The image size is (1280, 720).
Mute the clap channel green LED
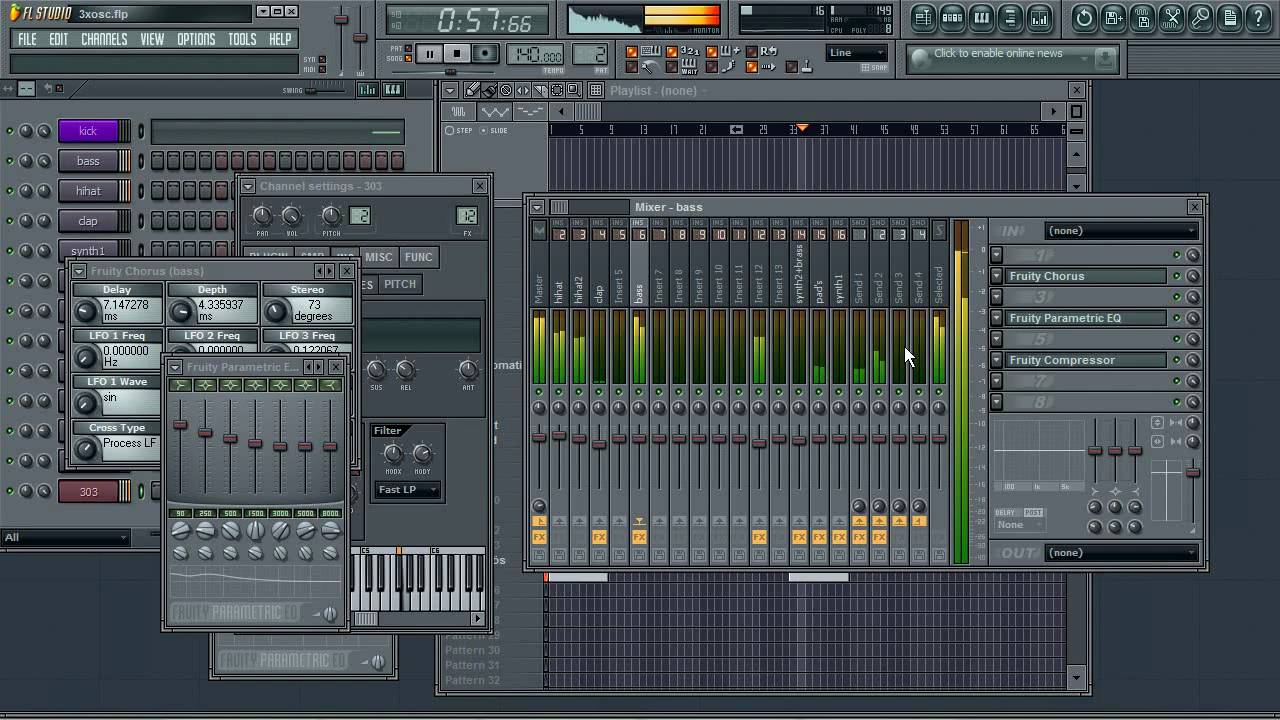tap(10, 221)
